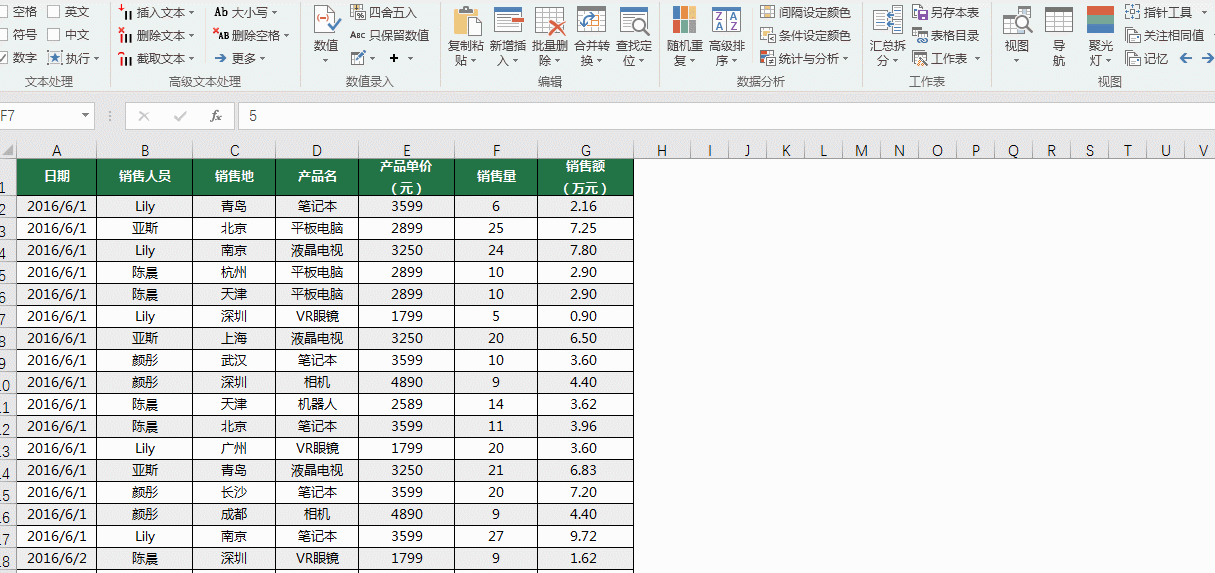
Task: Click the select-all corner of the sheet
Action: click(8, 150)
